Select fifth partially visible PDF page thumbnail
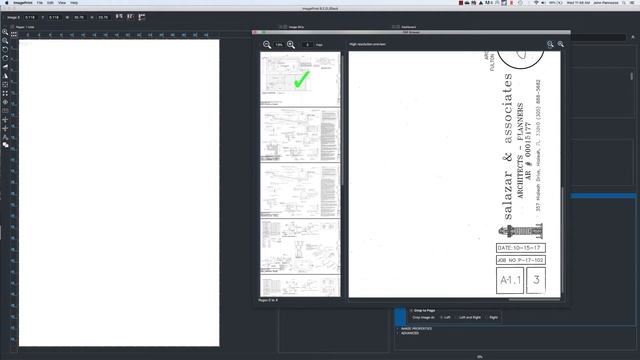 (x=300, y=286)
